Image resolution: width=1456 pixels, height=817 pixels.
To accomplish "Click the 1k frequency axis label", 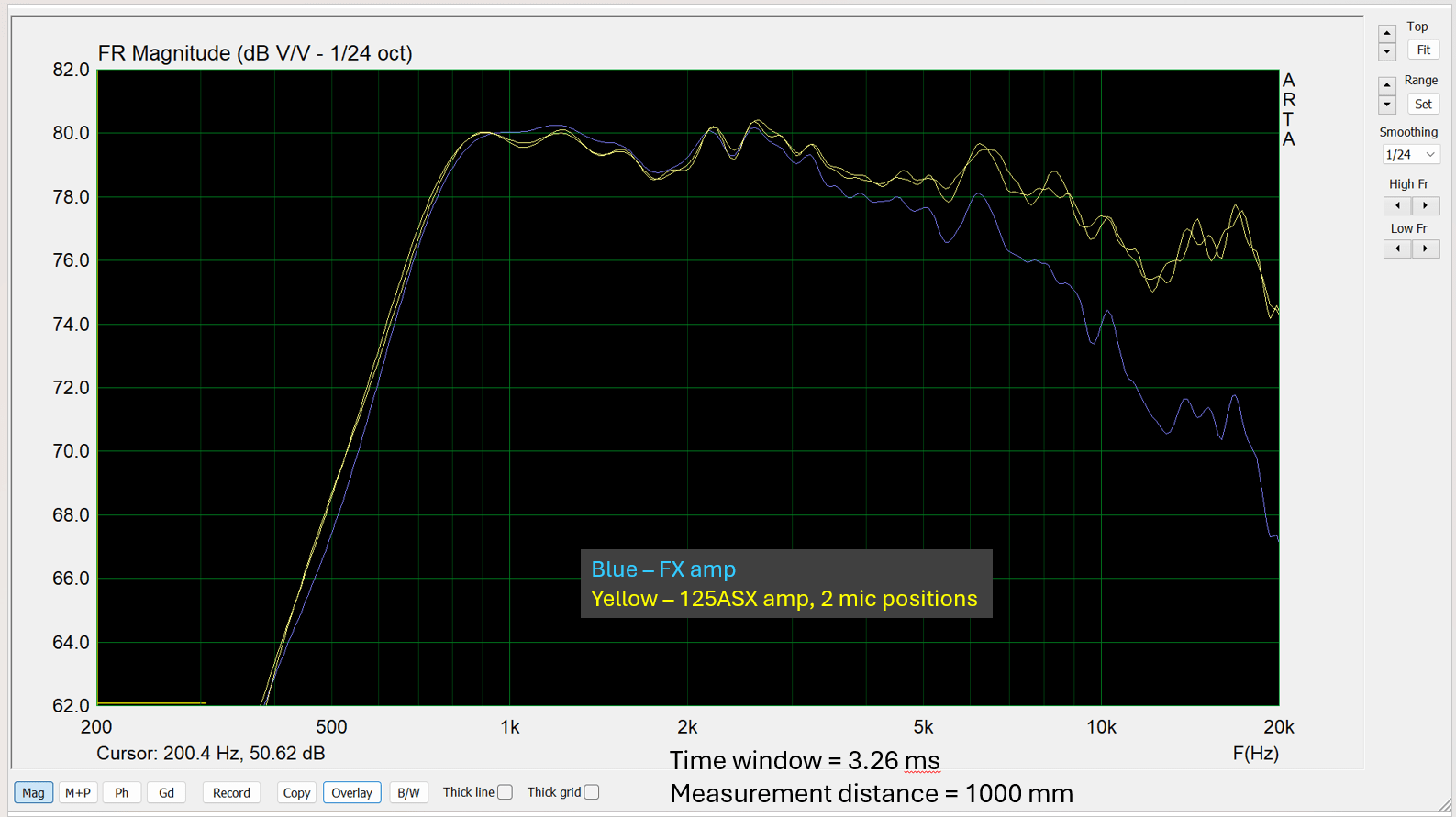I will (510, 727).
